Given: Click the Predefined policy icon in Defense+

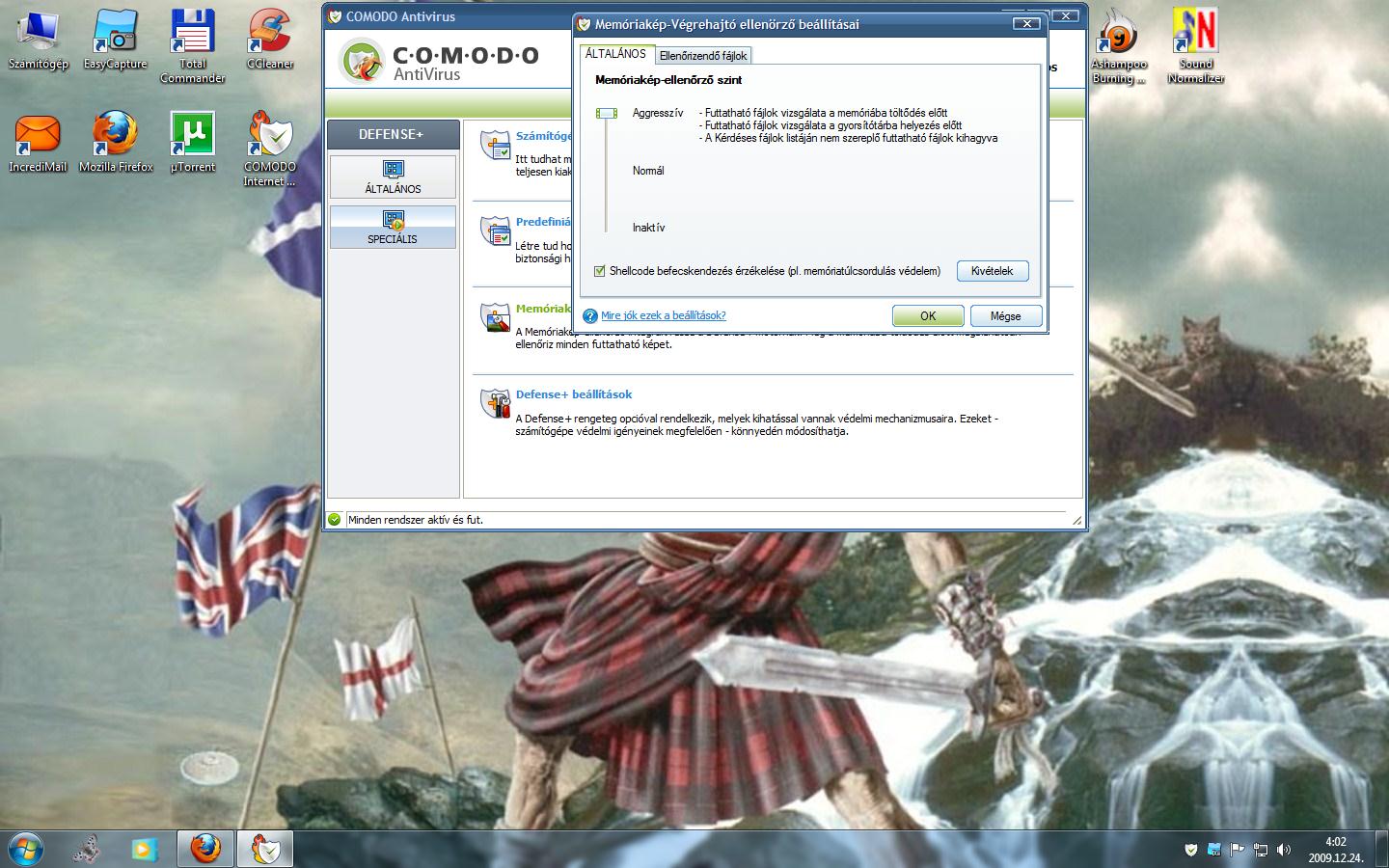Looking at the screenshot, I should 496,231.
